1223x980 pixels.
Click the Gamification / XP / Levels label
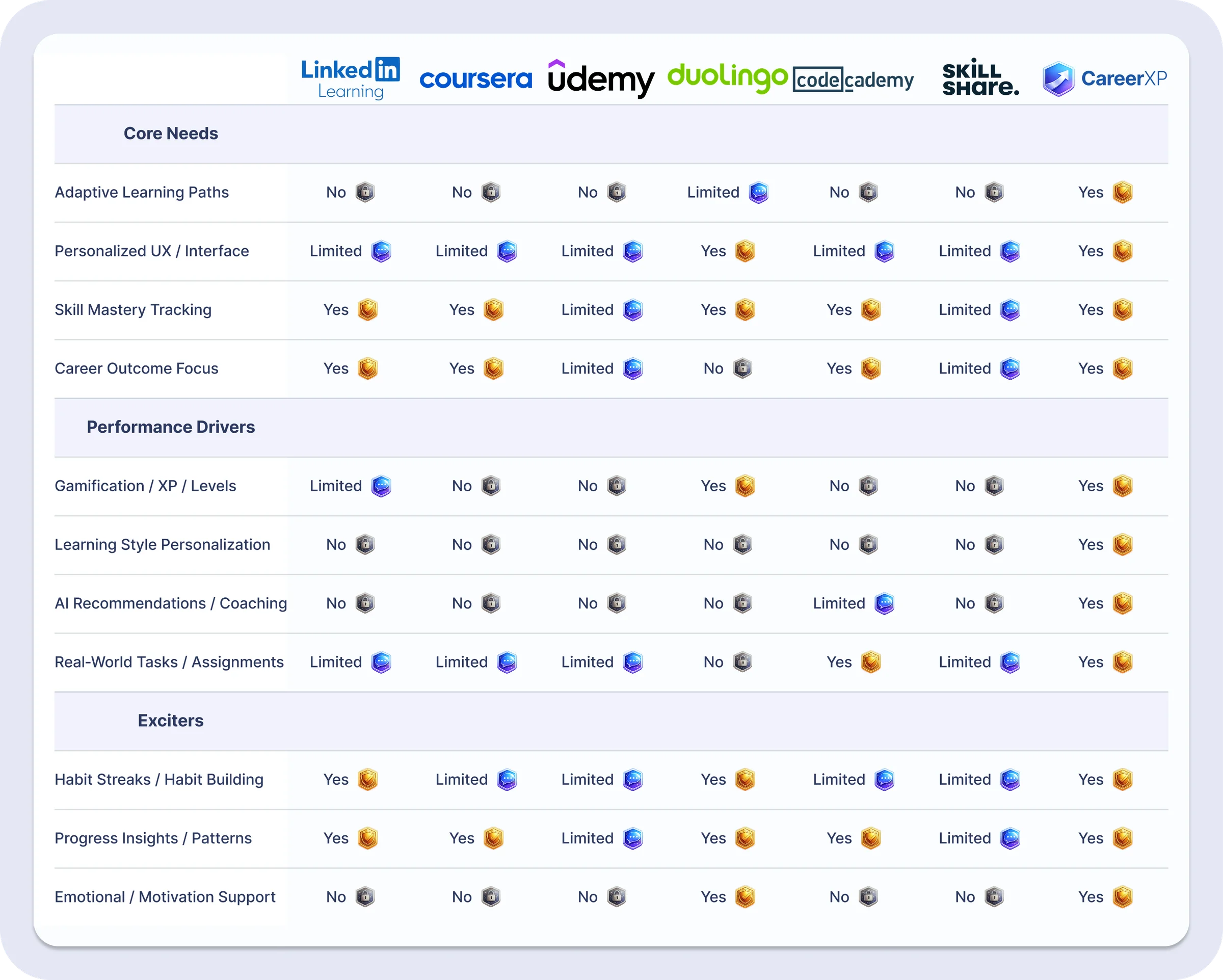[145, 486]
